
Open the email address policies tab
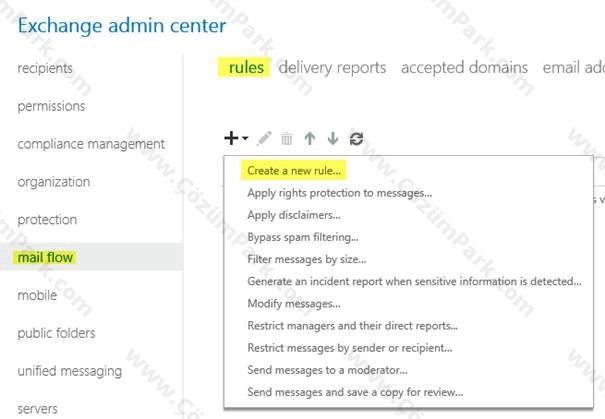tap(573, 68)
